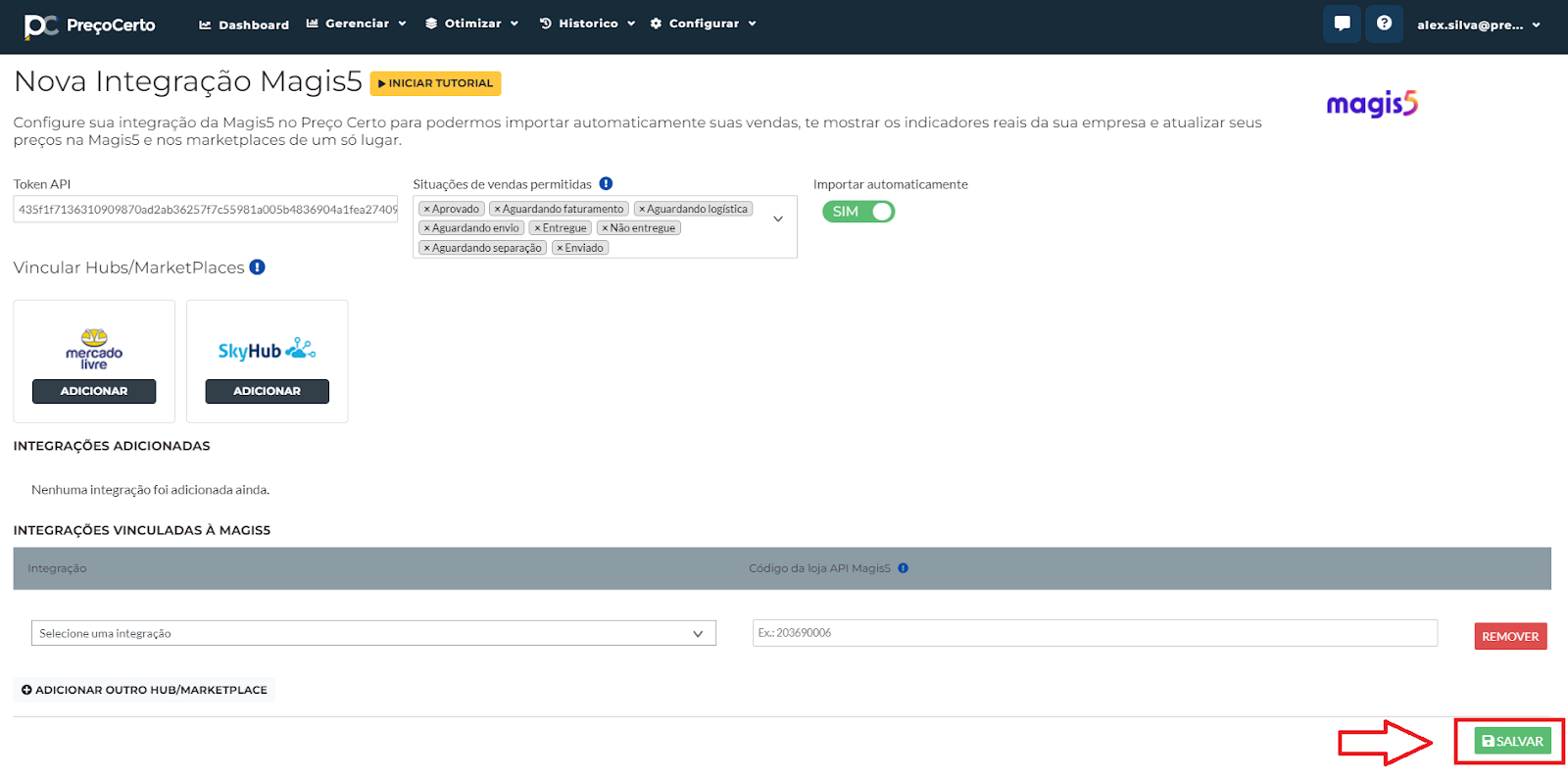Remove the Não entregue tag

pyautogui.click(x=605, y=228)
